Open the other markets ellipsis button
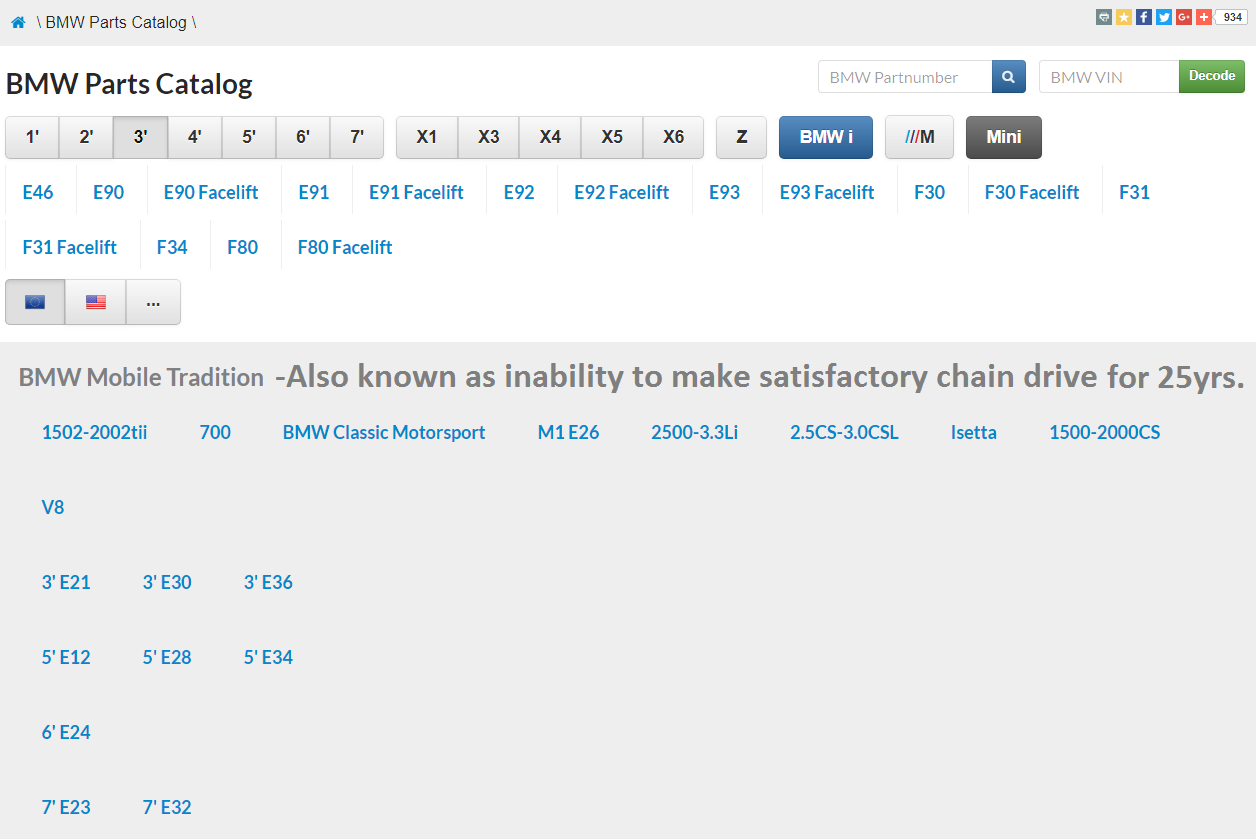Viewport: 1256px width, 840px height. tap(153, 302)
